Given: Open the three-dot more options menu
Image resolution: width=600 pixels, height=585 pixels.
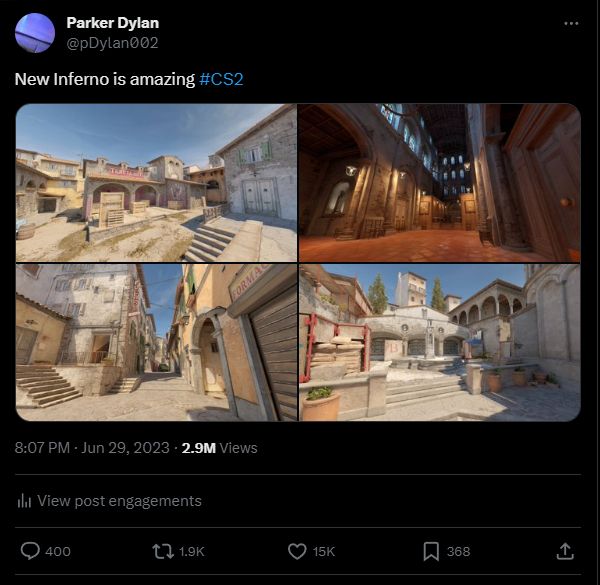Looking at the screenshot, I should click(571, 24).
